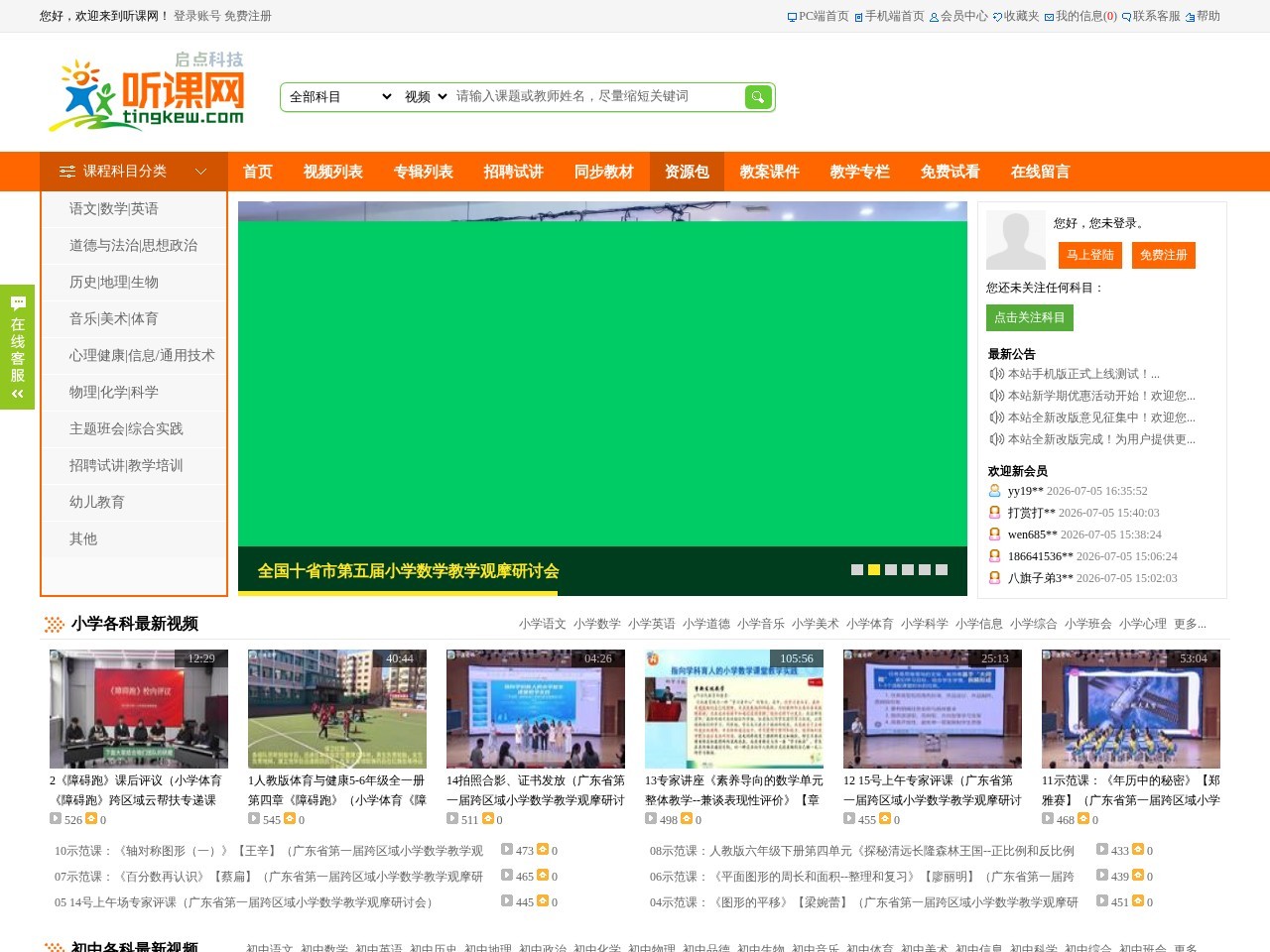Filter by 小学英语 subject link

coord(652,624)
